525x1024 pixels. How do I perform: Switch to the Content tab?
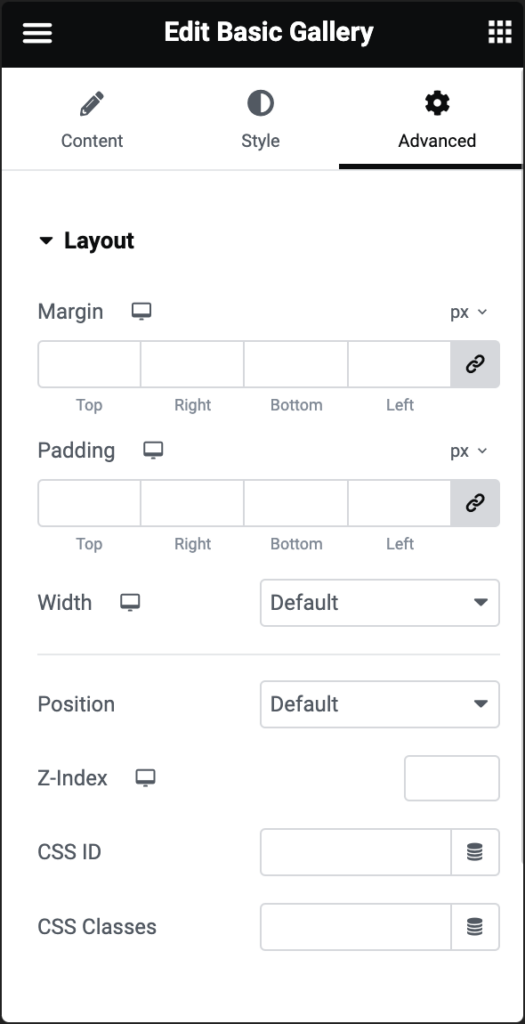tap(92, 121)
